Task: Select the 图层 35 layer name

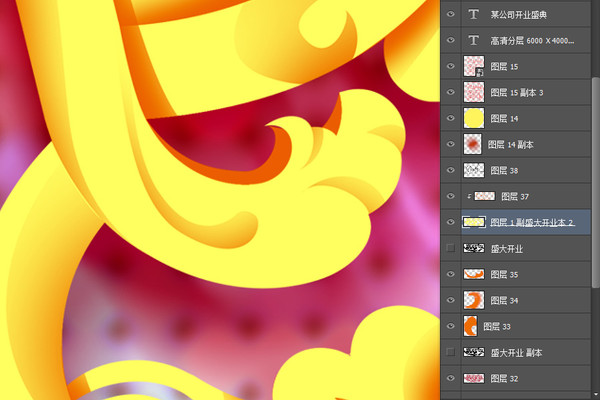Action: coord(504,274)
